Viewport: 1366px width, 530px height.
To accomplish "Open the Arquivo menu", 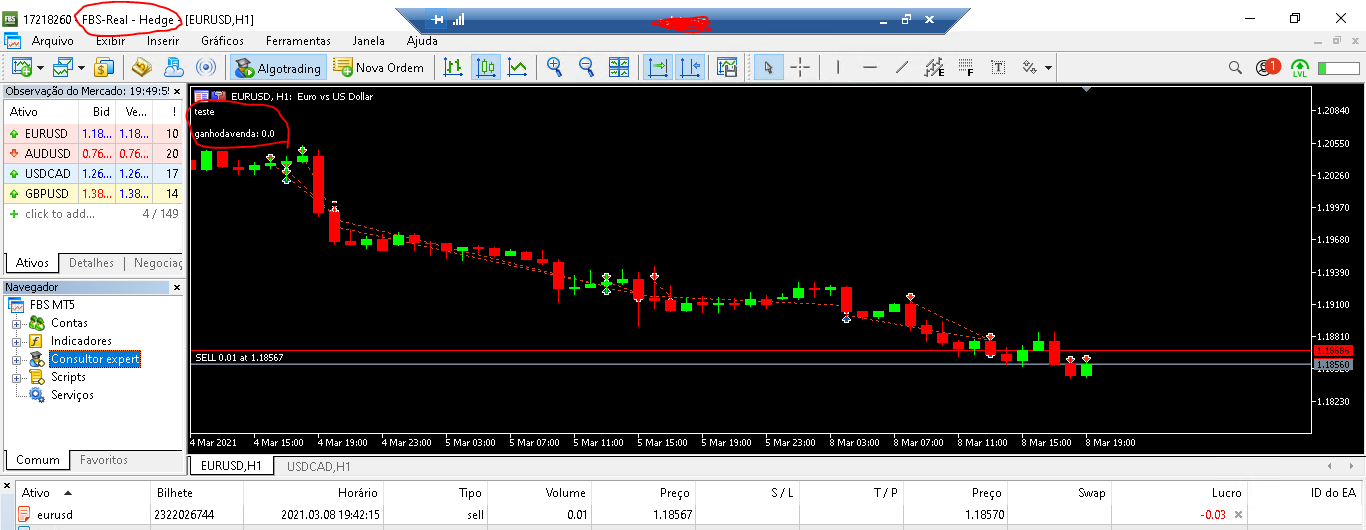I will point(53,41).
